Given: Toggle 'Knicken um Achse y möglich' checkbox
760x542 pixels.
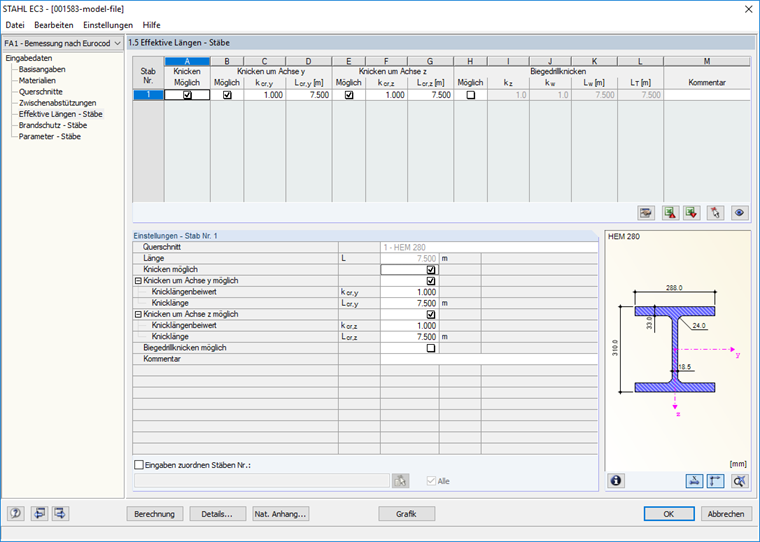Looking at the screenshot, I should tap(431, 281).
